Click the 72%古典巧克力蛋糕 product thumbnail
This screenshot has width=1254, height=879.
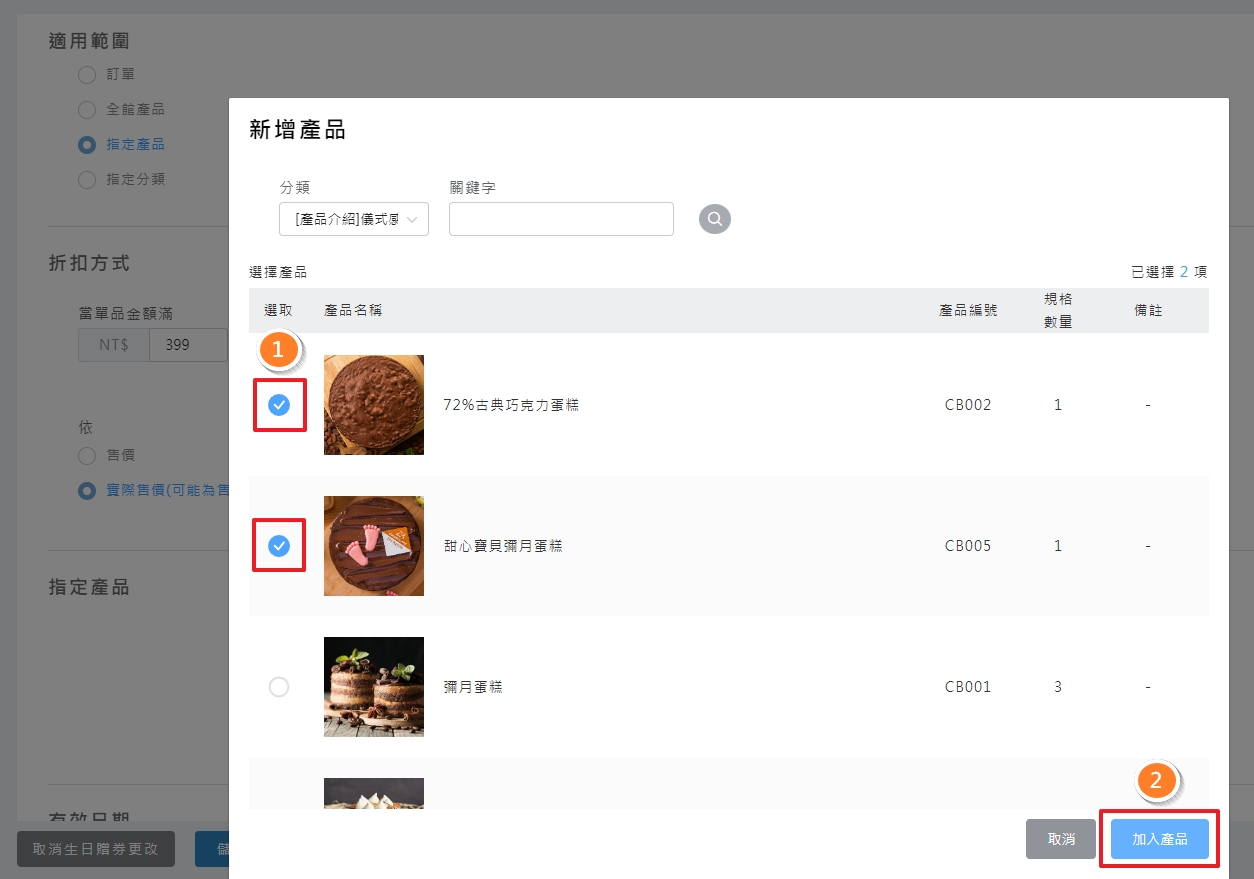[x=373, y=405]
